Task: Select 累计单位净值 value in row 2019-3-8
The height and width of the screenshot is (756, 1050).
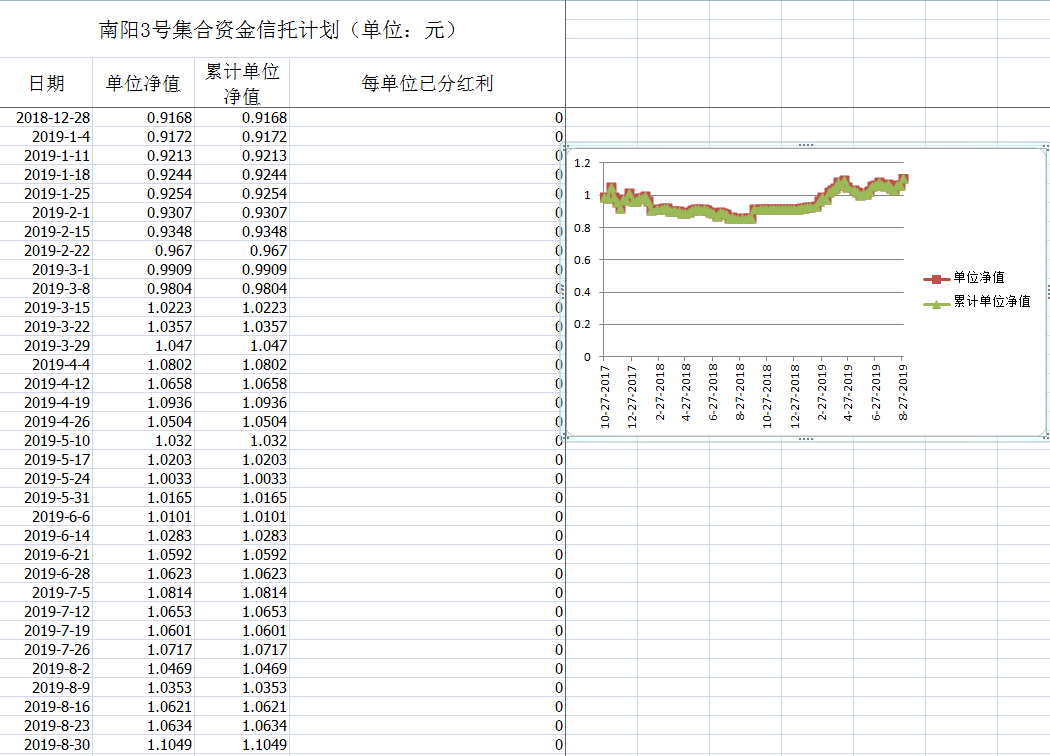Action: (x=242, y=289)
